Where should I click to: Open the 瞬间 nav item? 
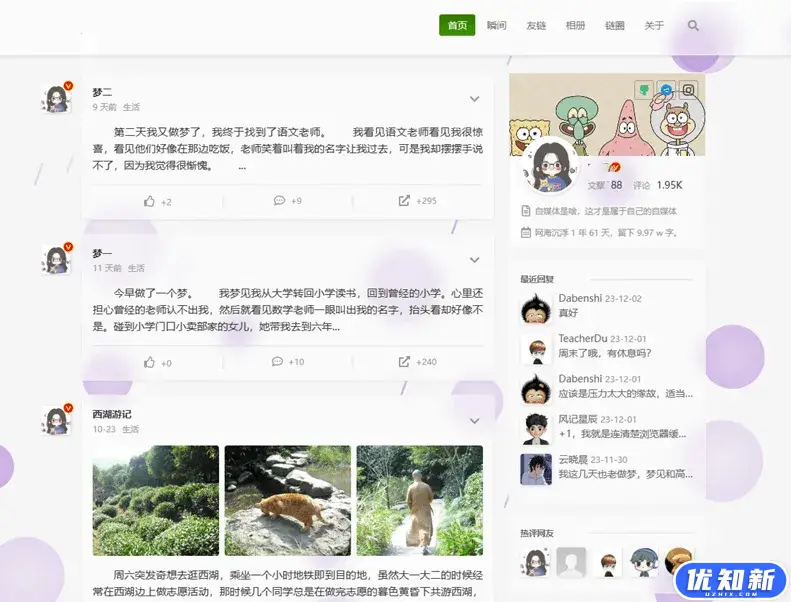point(496,25)
